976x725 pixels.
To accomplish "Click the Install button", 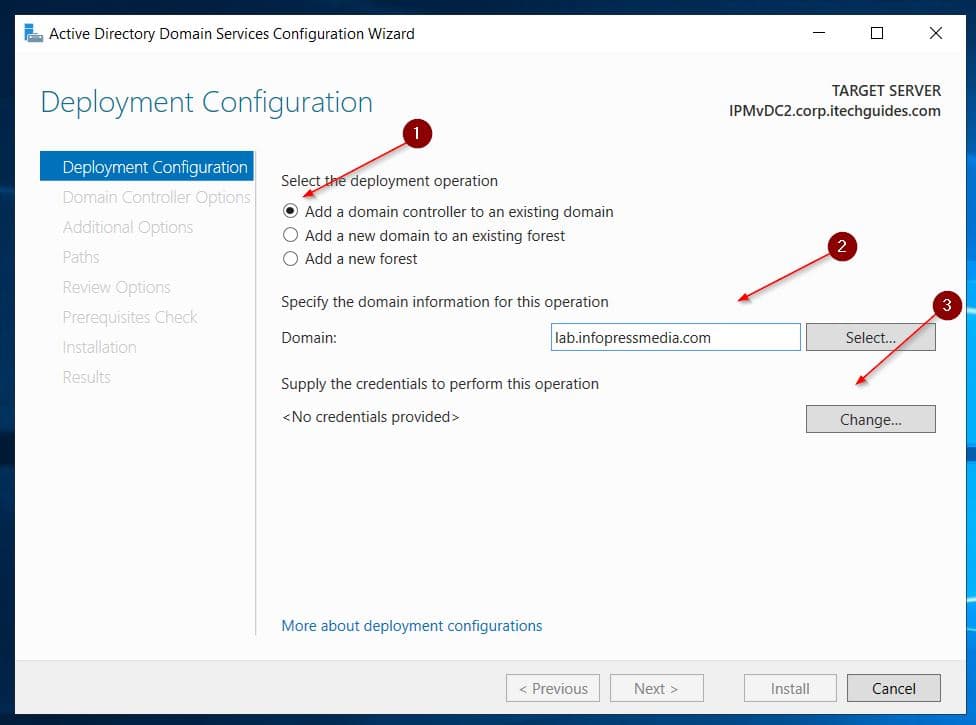I will click(x=789, y=688).
